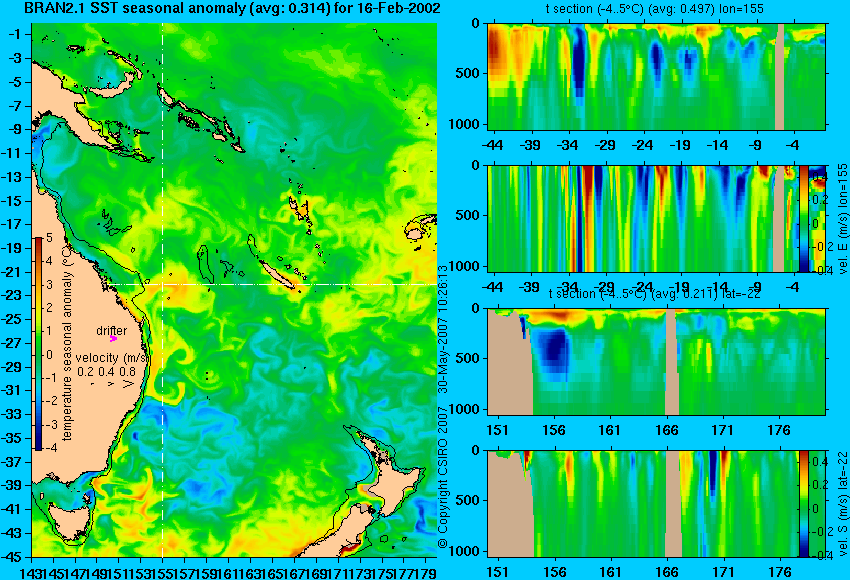Click the crossing of the dashed section lines on the map
This screenshot has height=580, width=850.
(163, 284)
